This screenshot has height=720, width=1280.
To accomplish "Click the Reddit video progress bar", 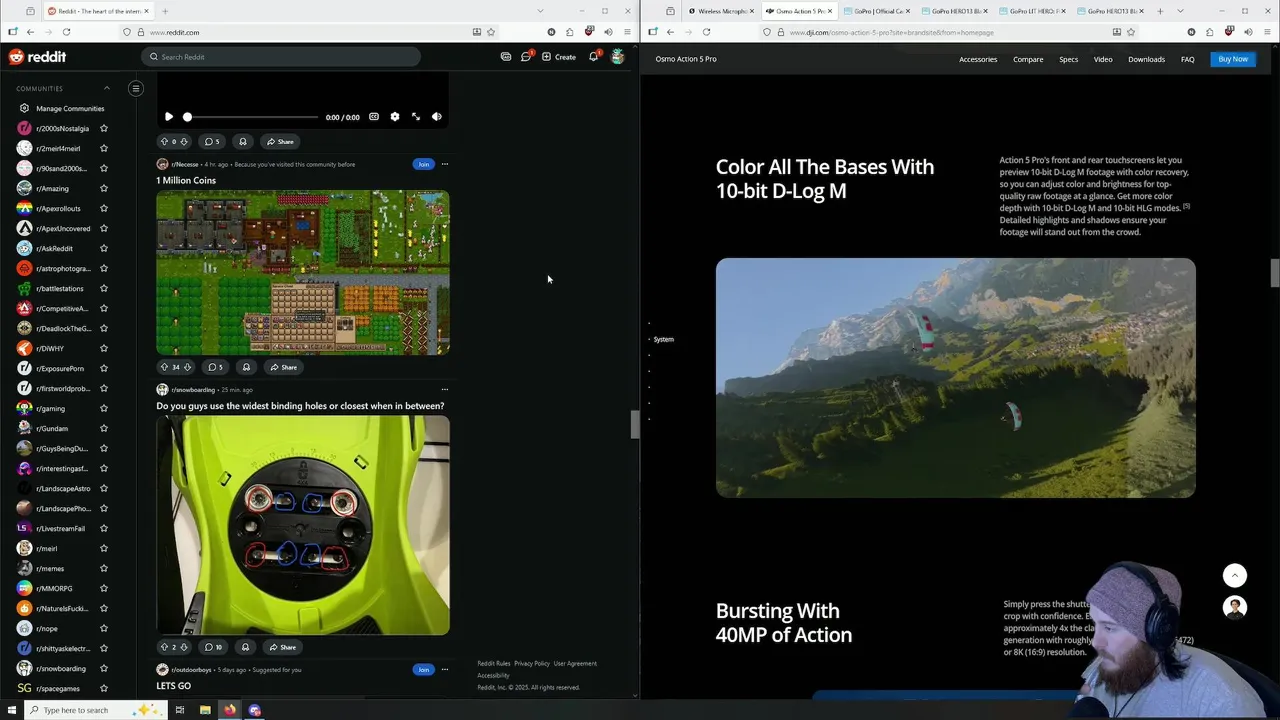I will (252, 117).
